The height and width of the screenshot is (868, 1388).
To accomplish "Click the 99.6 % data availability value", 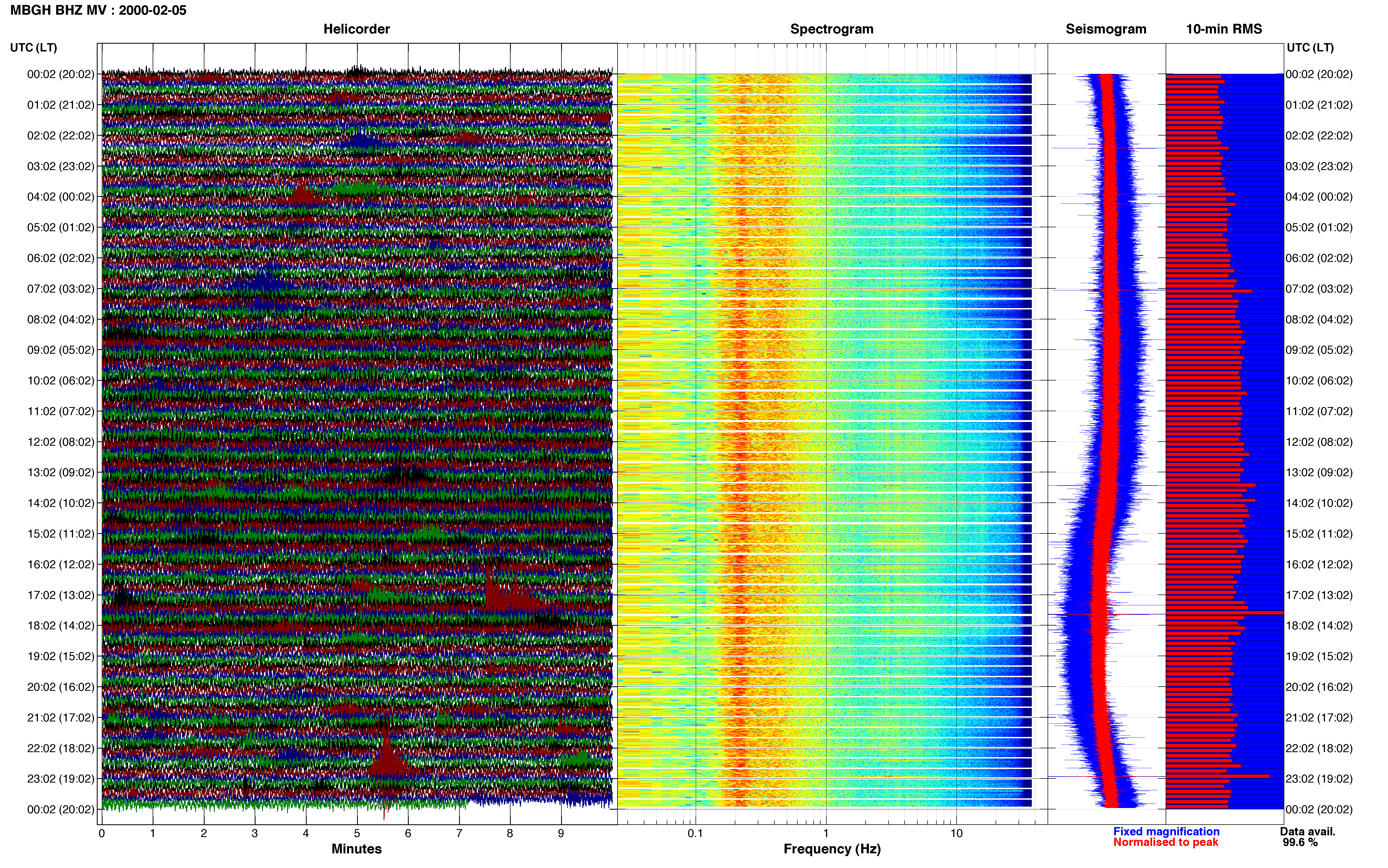I will click(x=1300, y=842).
